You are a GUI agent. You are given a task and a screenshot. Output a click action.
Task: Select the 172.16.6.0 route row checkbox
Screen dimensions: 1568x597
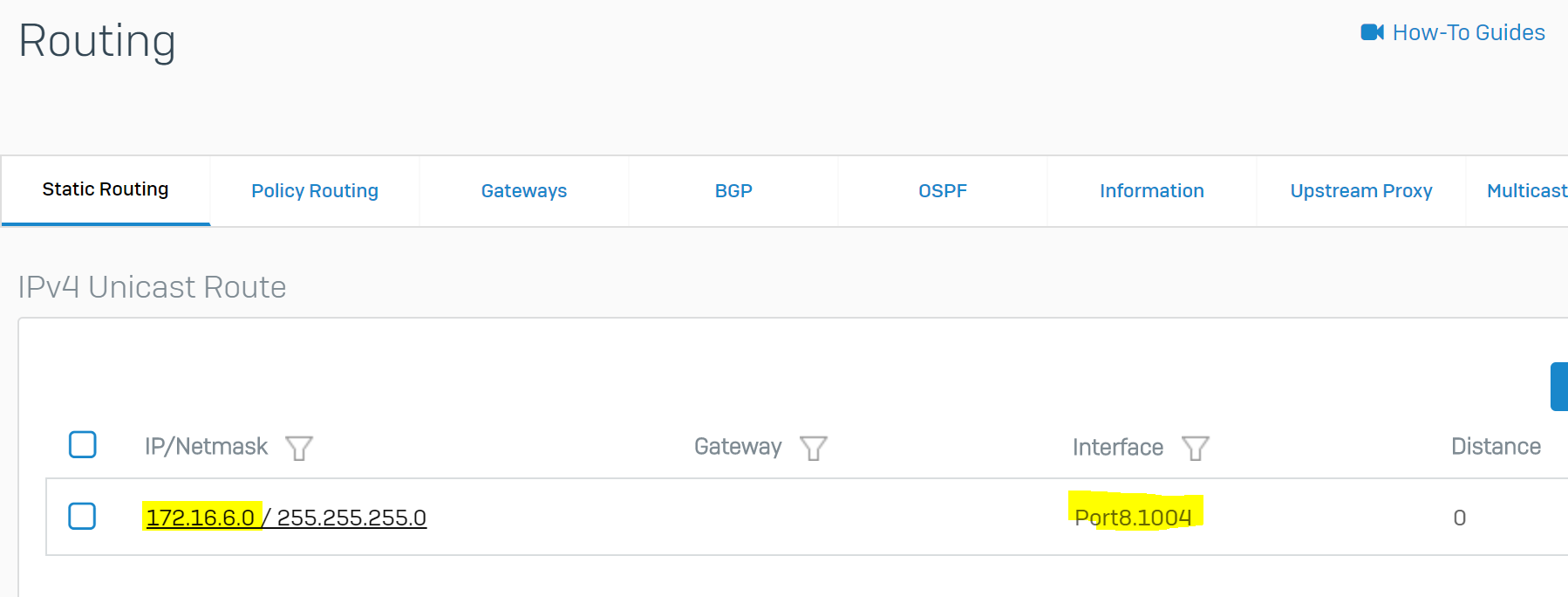[83, 516]
